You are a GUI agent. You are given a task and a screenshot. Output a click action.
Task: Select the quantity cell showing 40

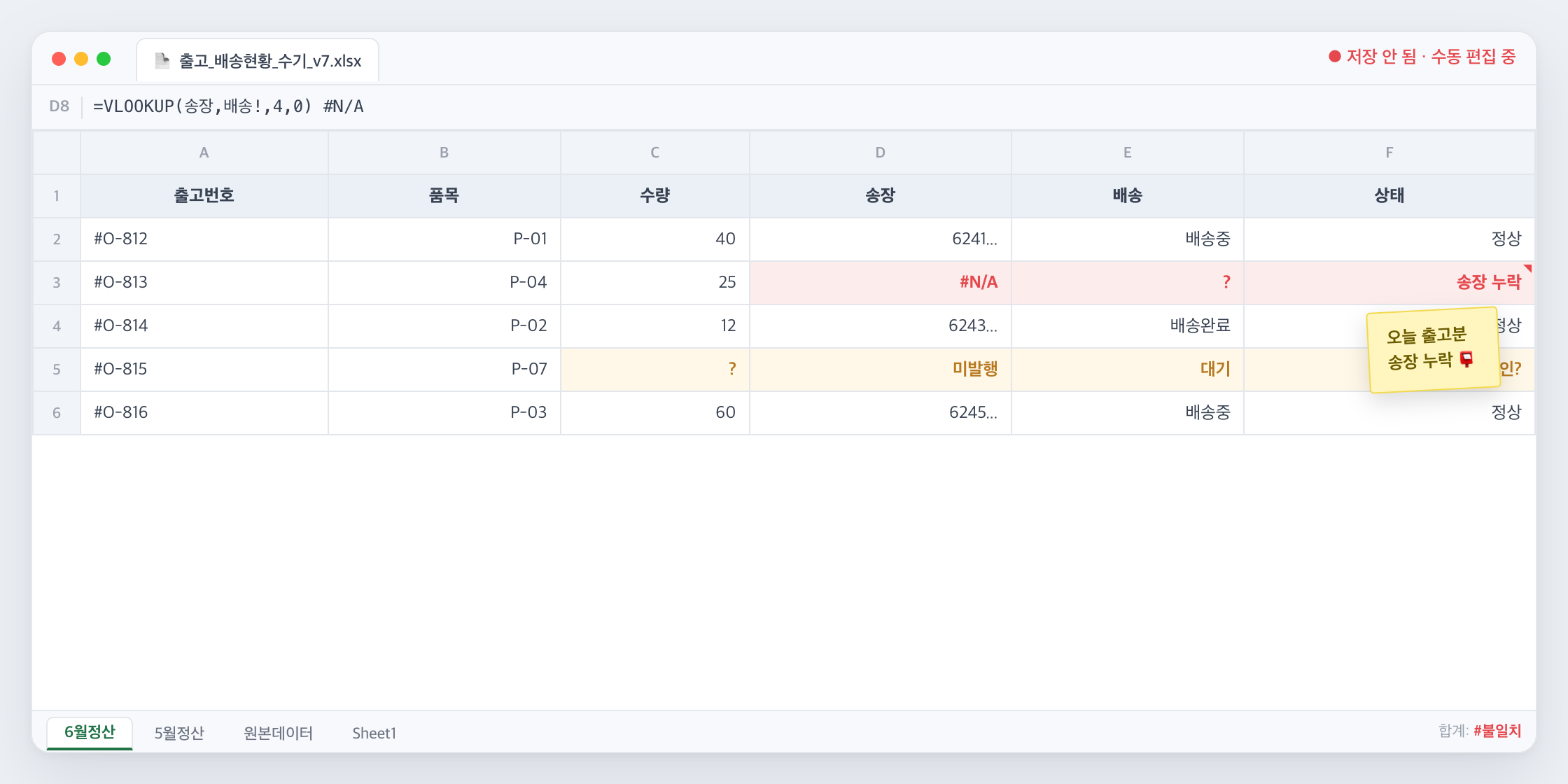[654, 239]
